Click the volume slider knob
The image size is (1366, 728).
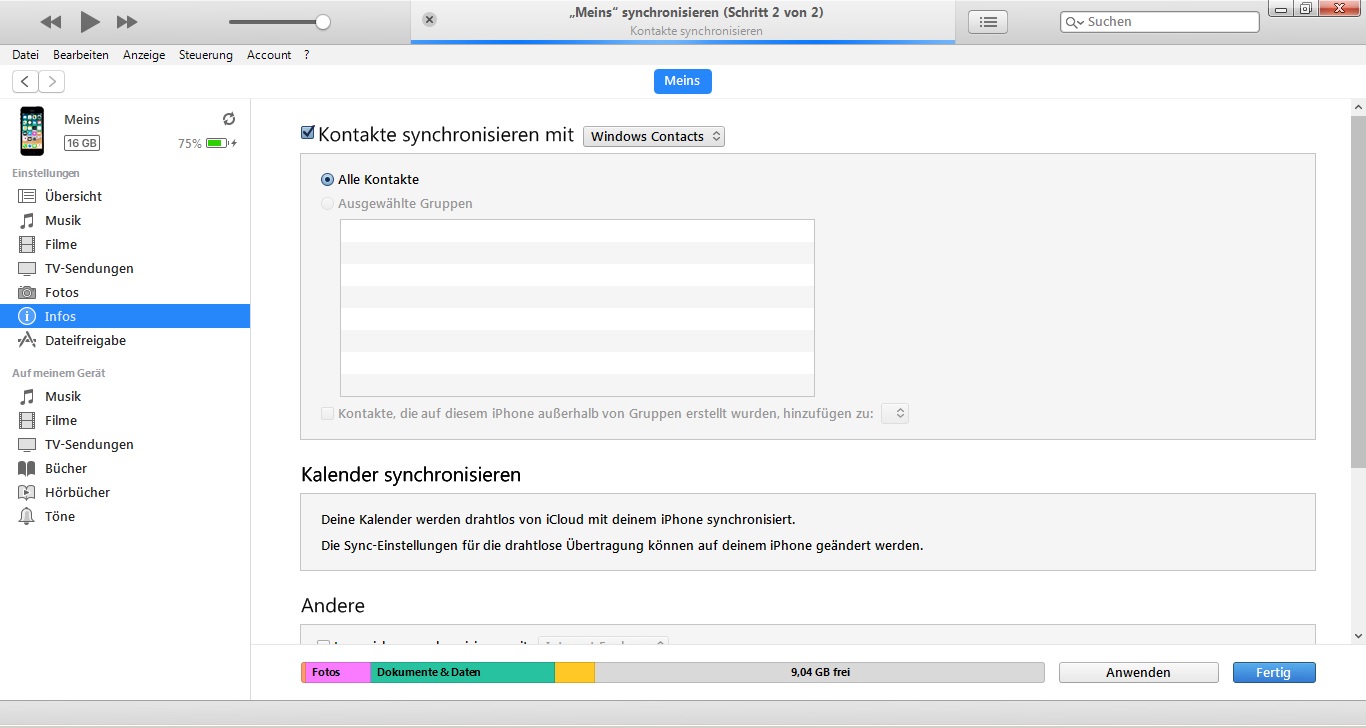[322, 22]
